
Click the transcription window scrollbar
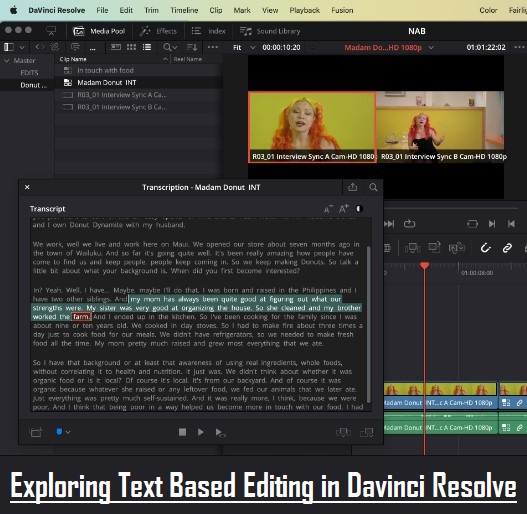click(x=369, y=323)
